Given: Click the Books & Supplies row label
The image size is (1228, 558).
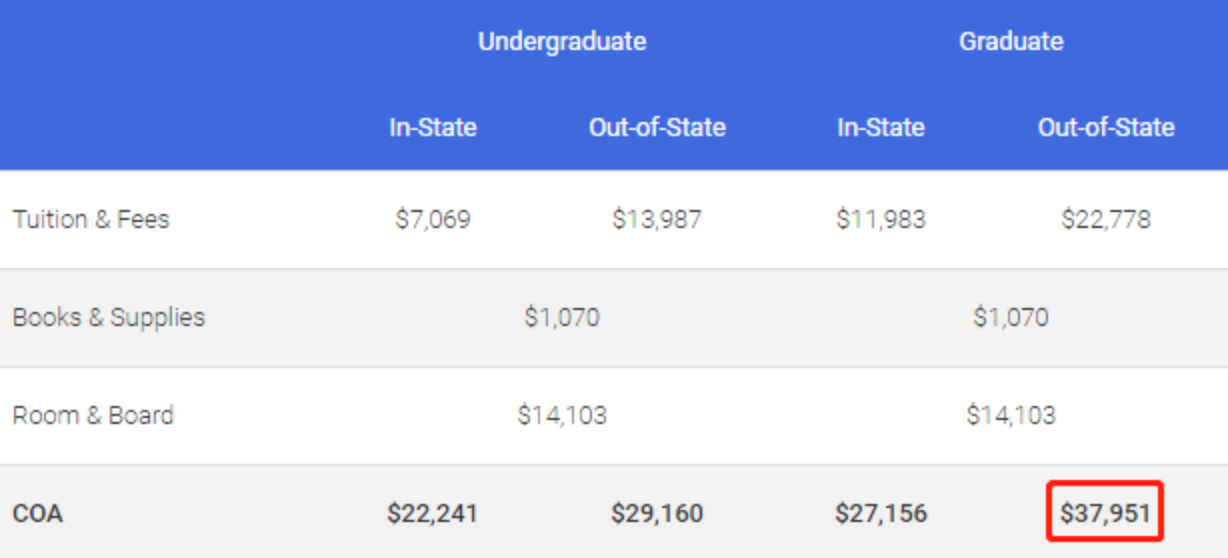Looking at the screenshot, I should (108, 317).
